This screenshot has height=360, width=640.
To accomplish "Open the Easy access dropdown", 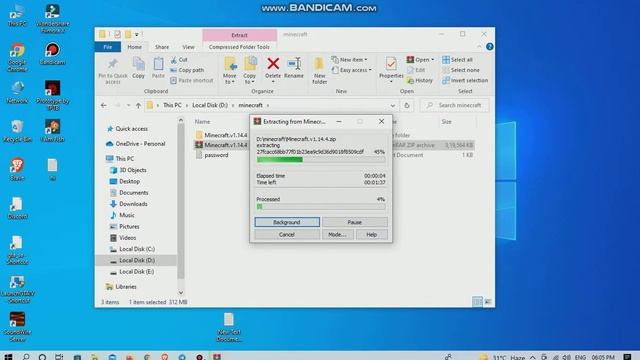I will [x=351, y=70].
